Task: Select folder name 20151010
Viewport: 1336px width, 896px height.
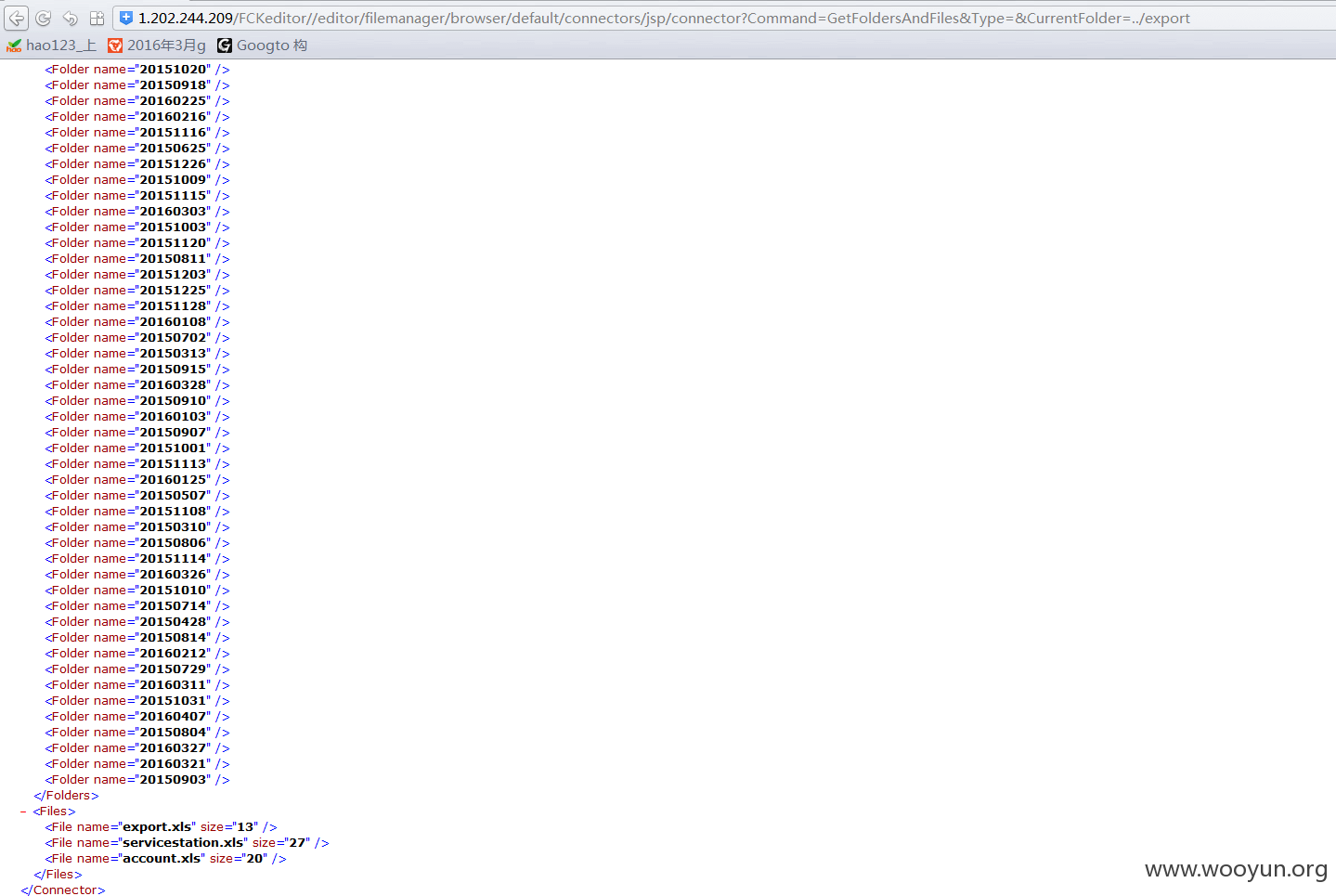Action: 173,591
